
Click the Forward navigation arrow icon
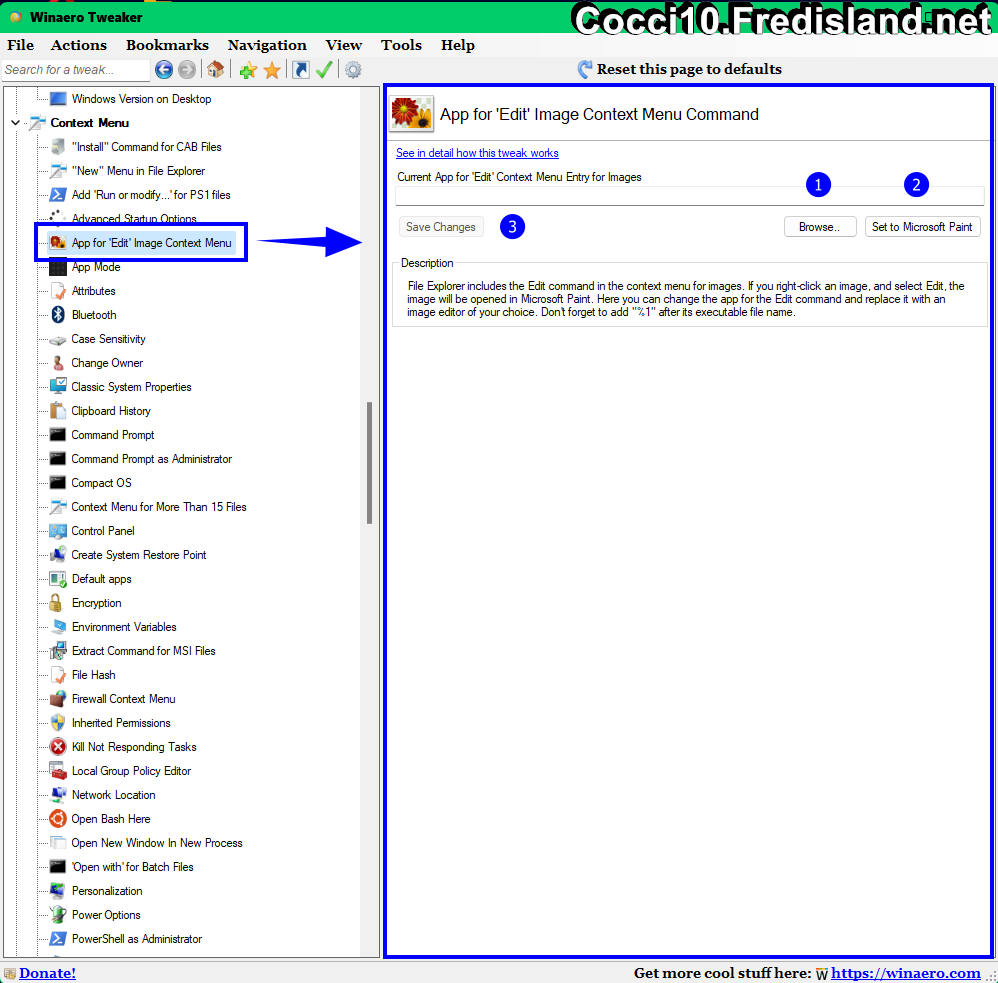point(186,69)
